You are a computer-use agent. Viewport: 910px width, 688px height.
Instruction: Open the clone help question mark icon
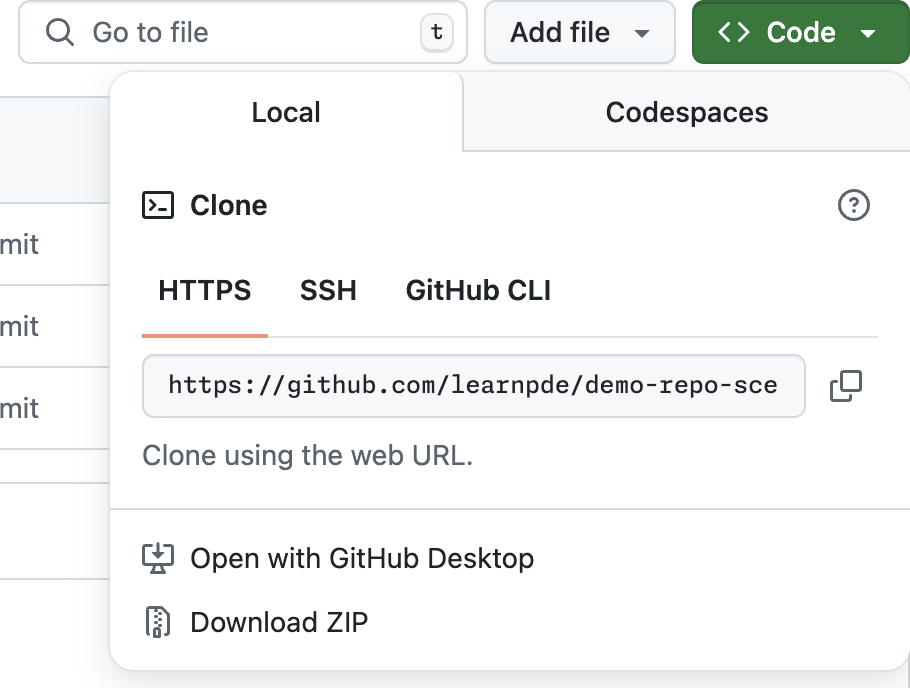(854, 205)
